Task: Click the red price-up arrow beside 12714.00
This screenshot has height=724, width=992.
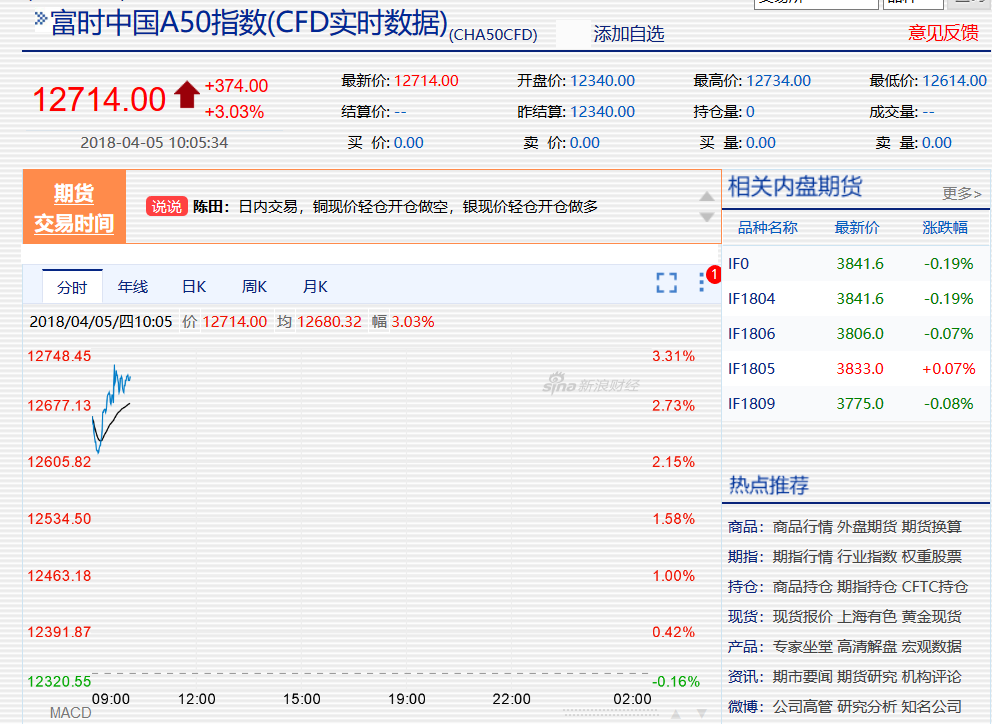Action: point(186,94)
